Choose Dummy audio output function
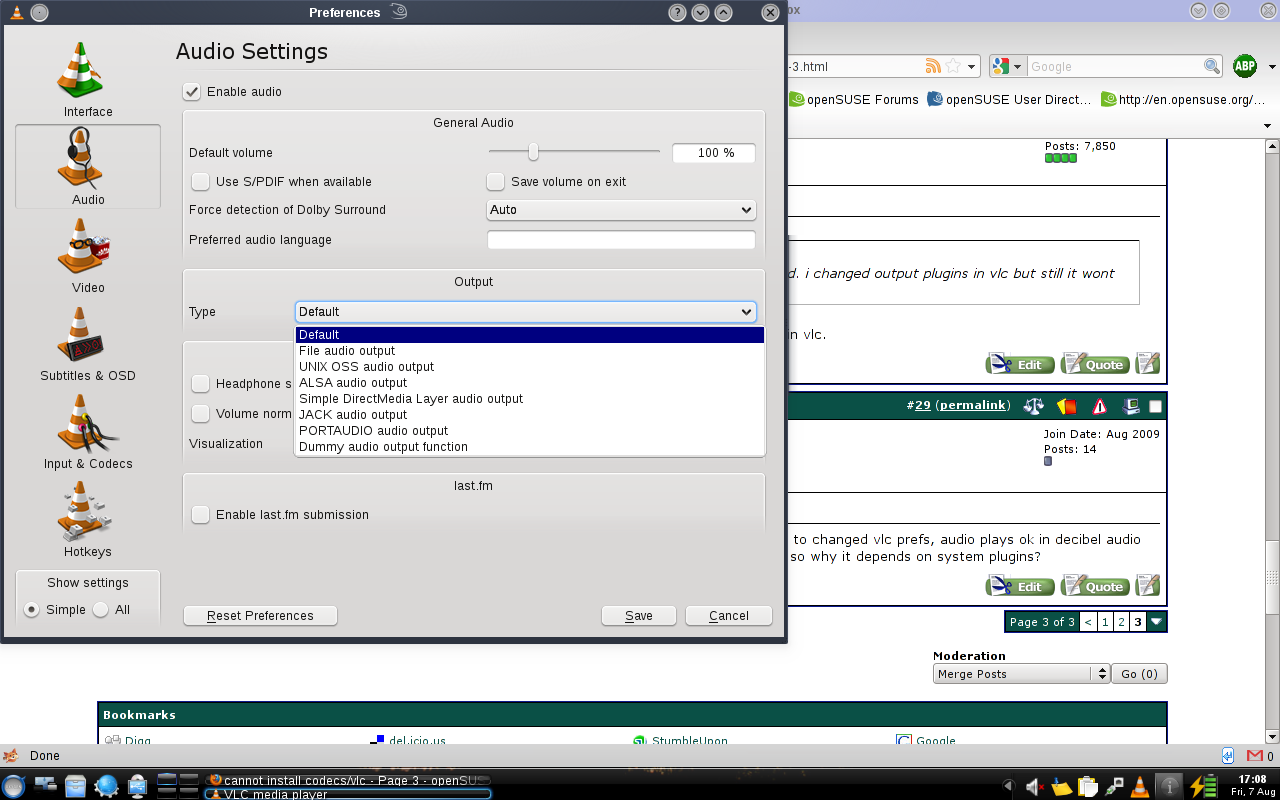The height and width of the screenshot is (800, 1280). point(529,447)
